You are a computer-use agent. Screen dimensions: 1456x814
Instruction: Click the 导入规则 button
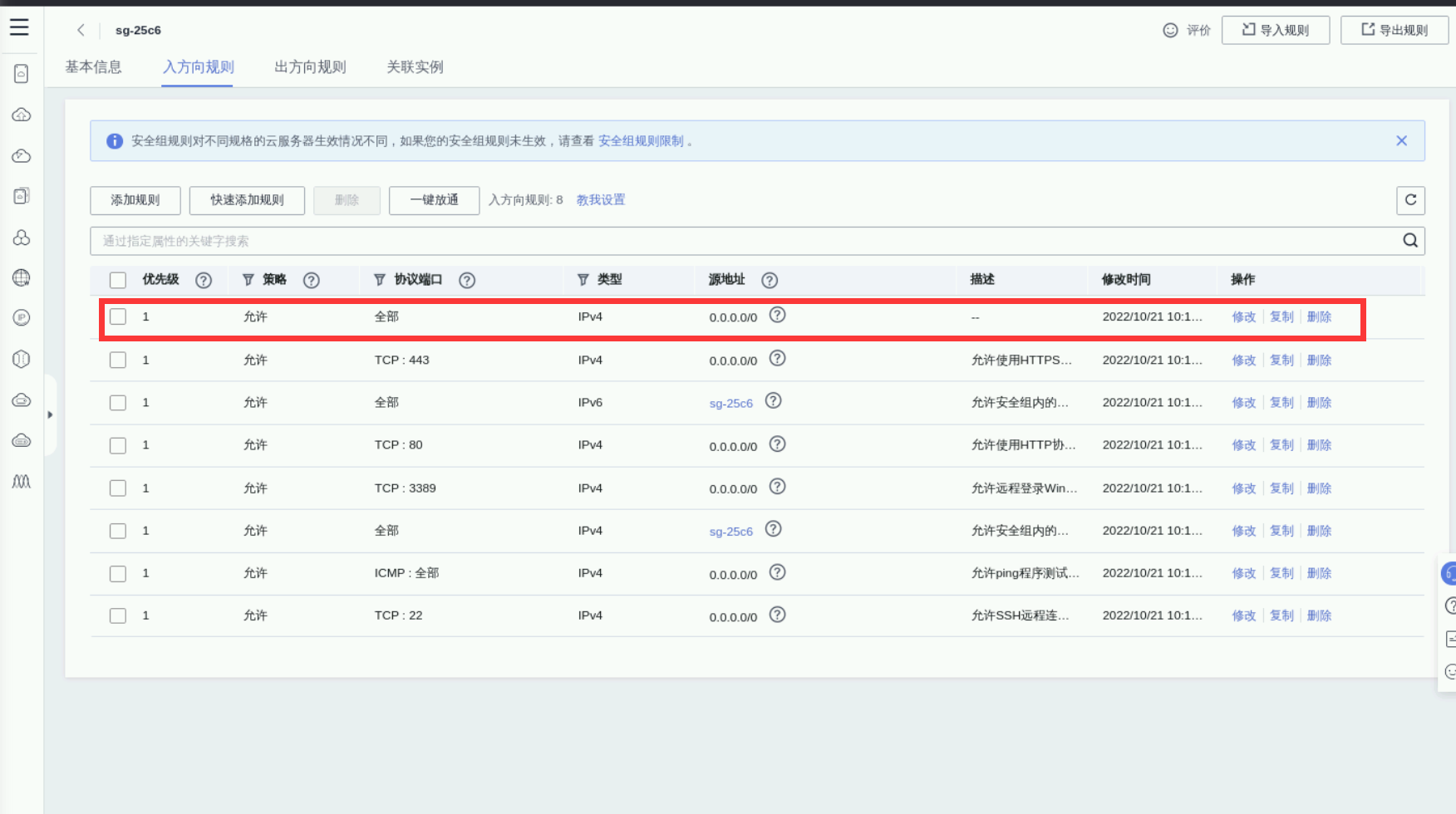(1276, 31)
